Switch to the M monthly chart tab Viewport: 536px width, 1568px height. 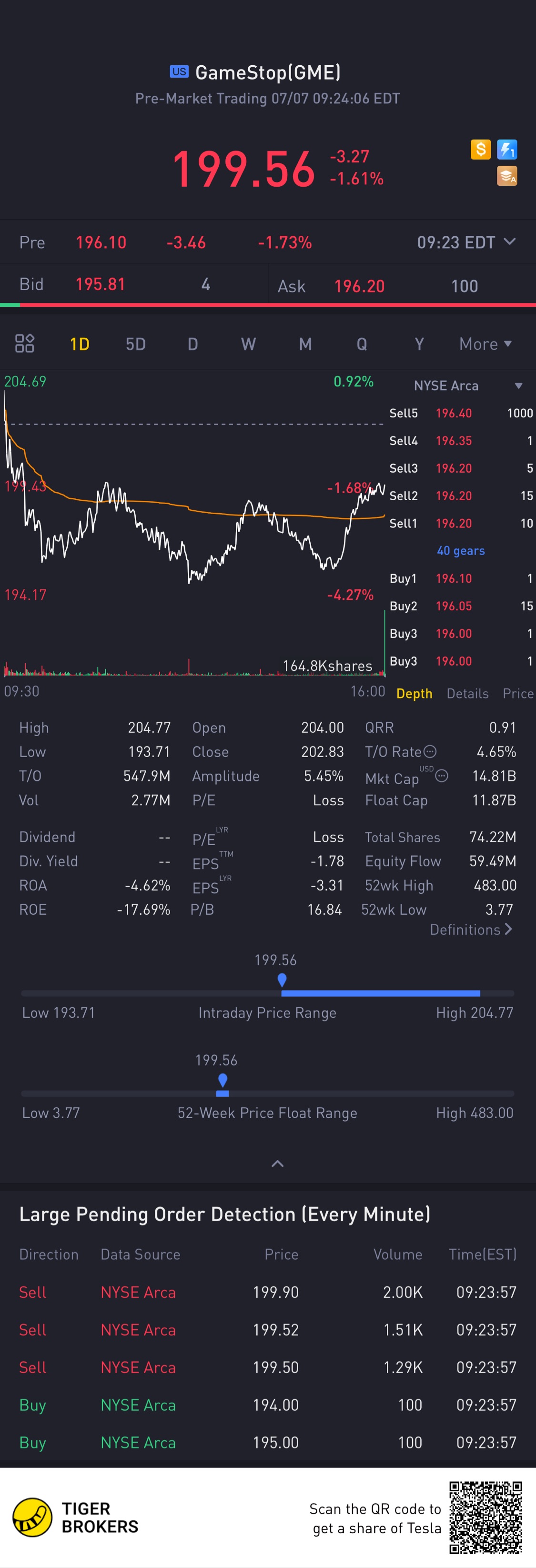click(x=305, y=344)
